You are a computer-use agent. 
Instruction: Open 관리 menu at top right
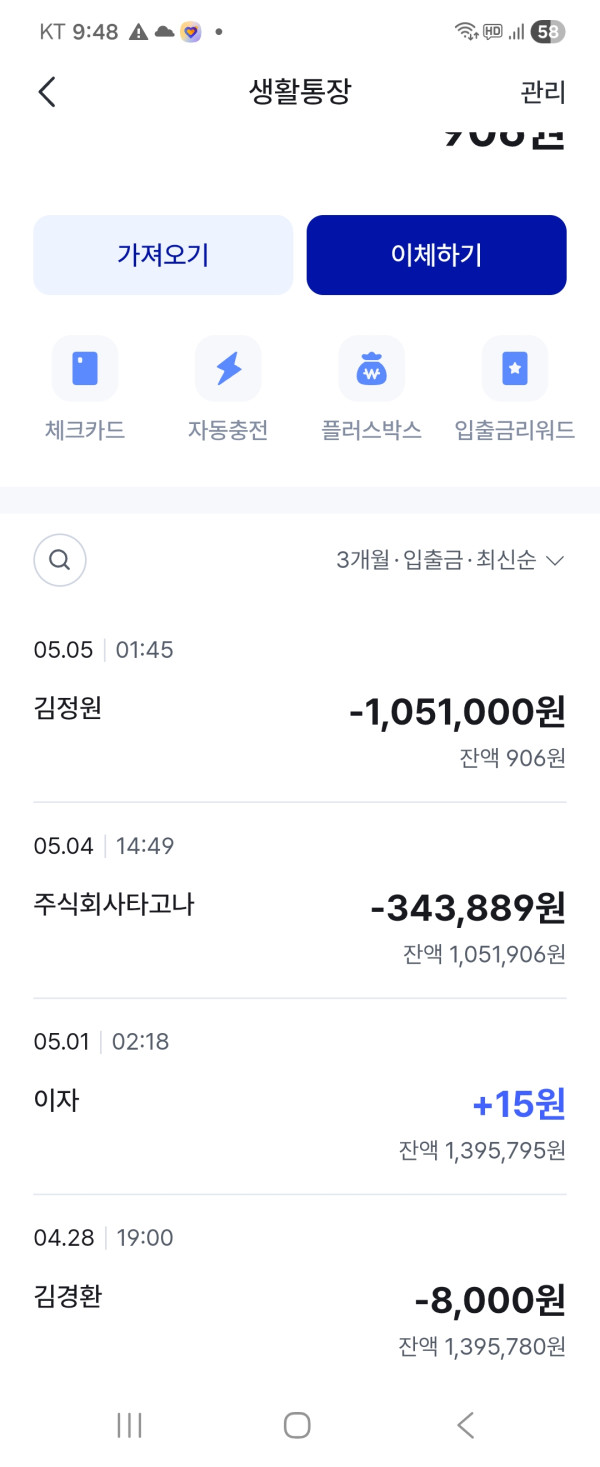click(x=543, y=92)
